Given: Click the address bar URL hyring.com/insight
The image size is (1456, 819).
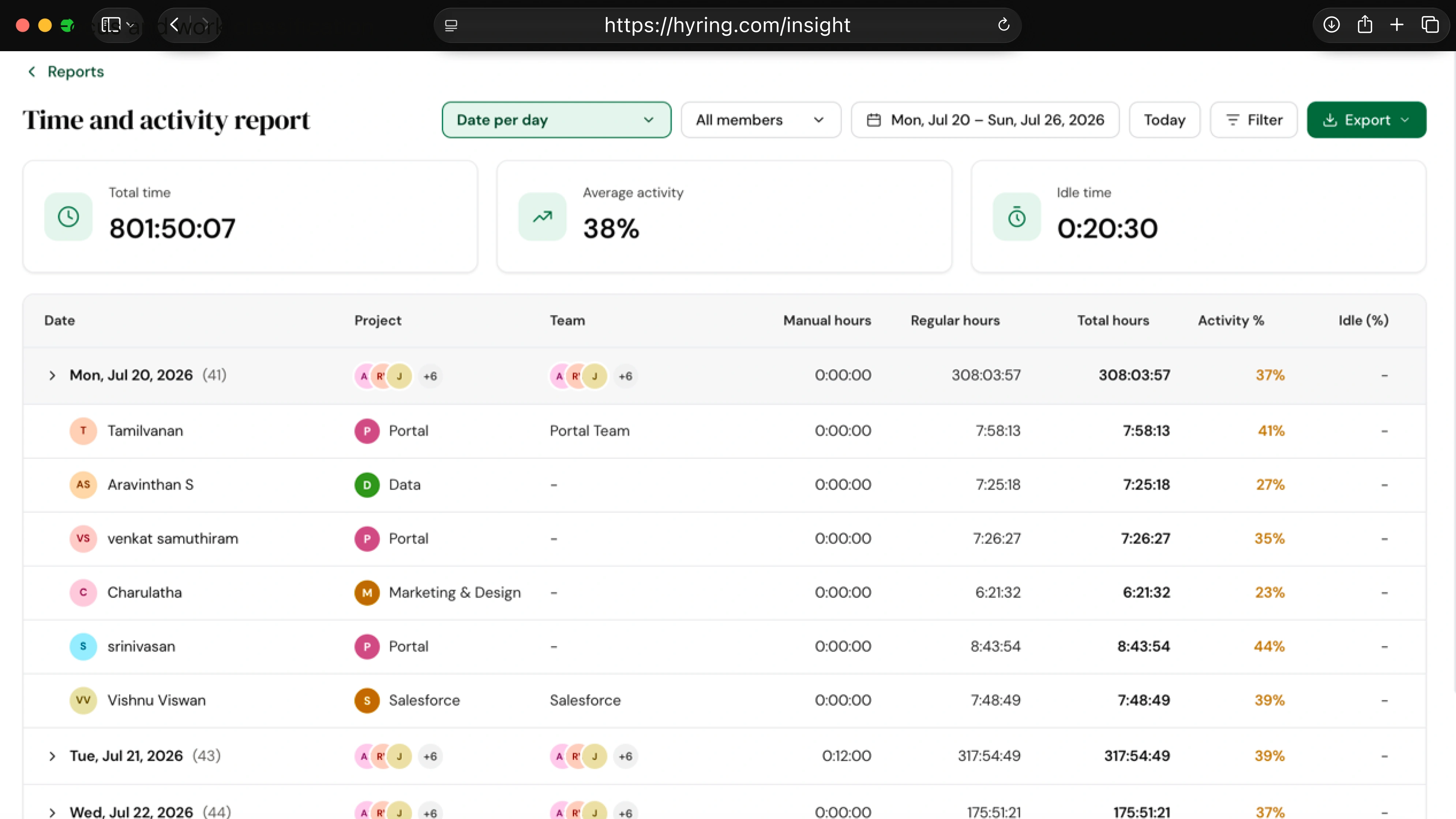Looking at the screenshot, I should pos(727,25).
